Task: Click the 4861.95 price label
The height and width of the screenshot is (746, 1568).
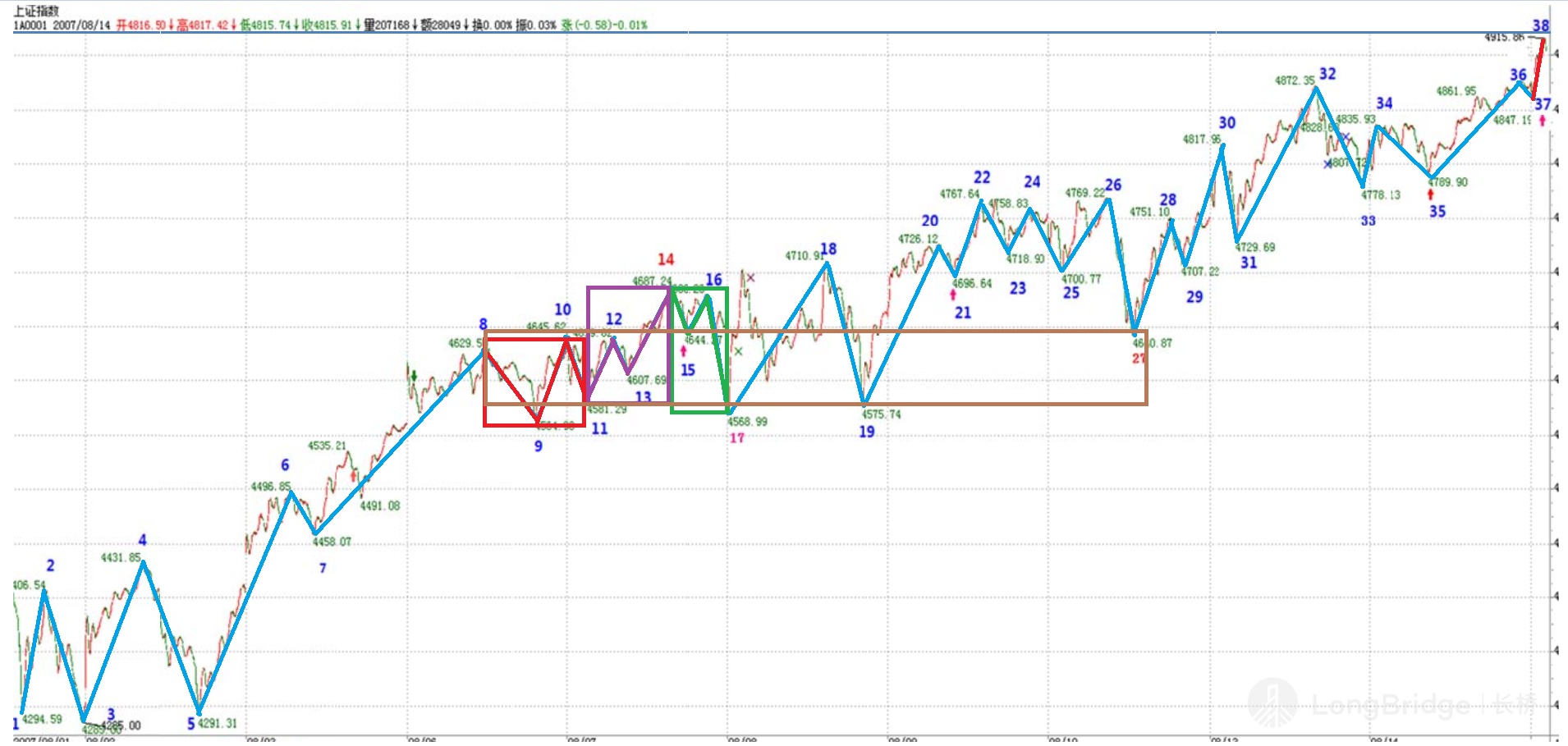Action: point(1456,91)
